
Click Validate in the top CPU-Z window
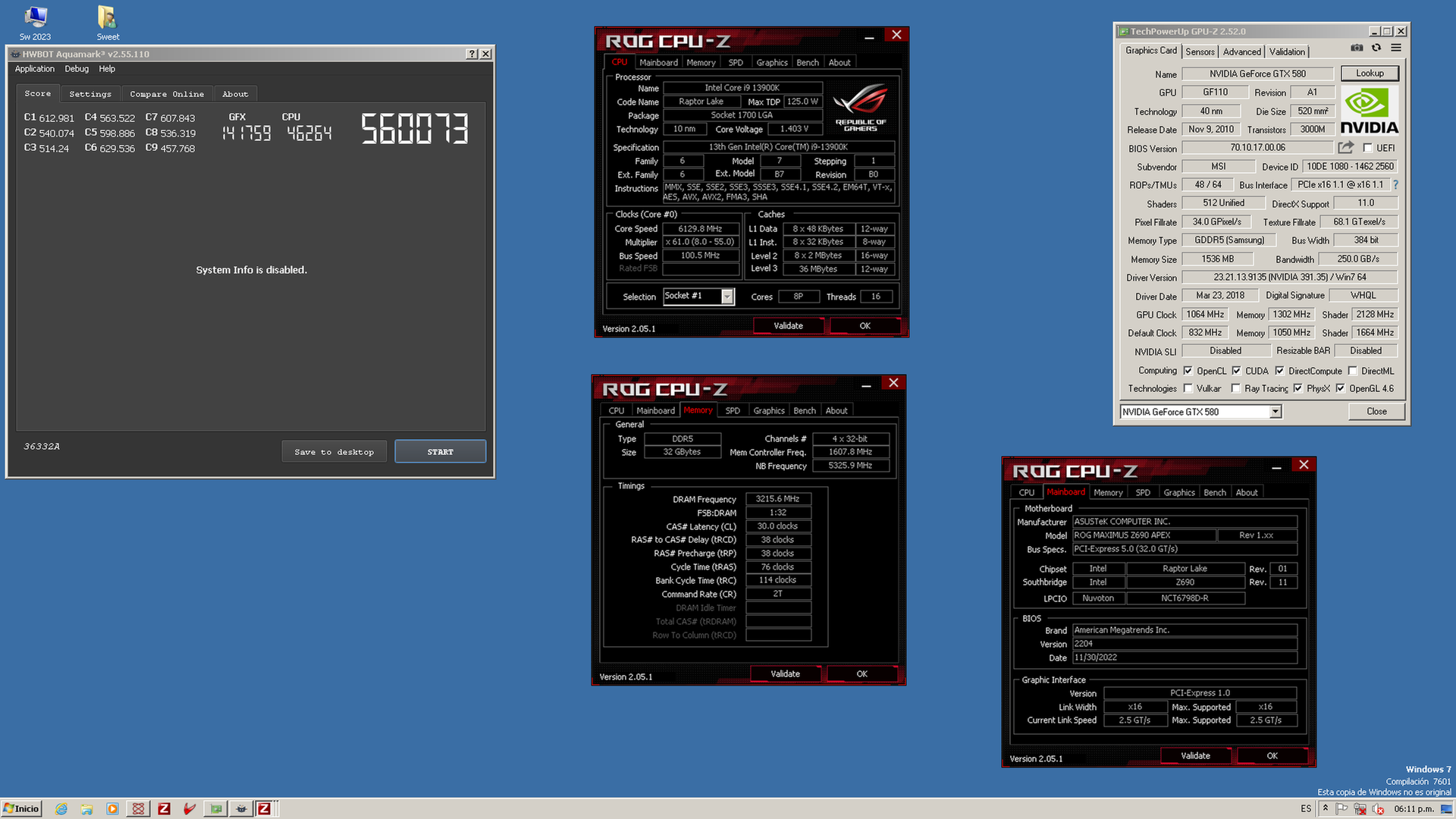(788, 326)
